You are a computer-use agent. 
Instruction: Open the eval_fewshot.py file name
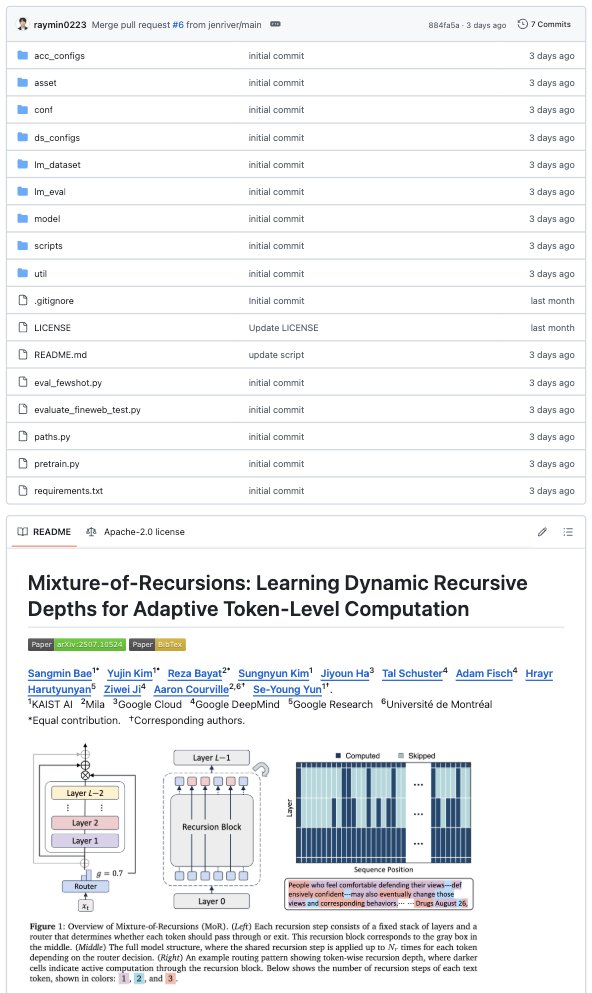coord(68,383)
